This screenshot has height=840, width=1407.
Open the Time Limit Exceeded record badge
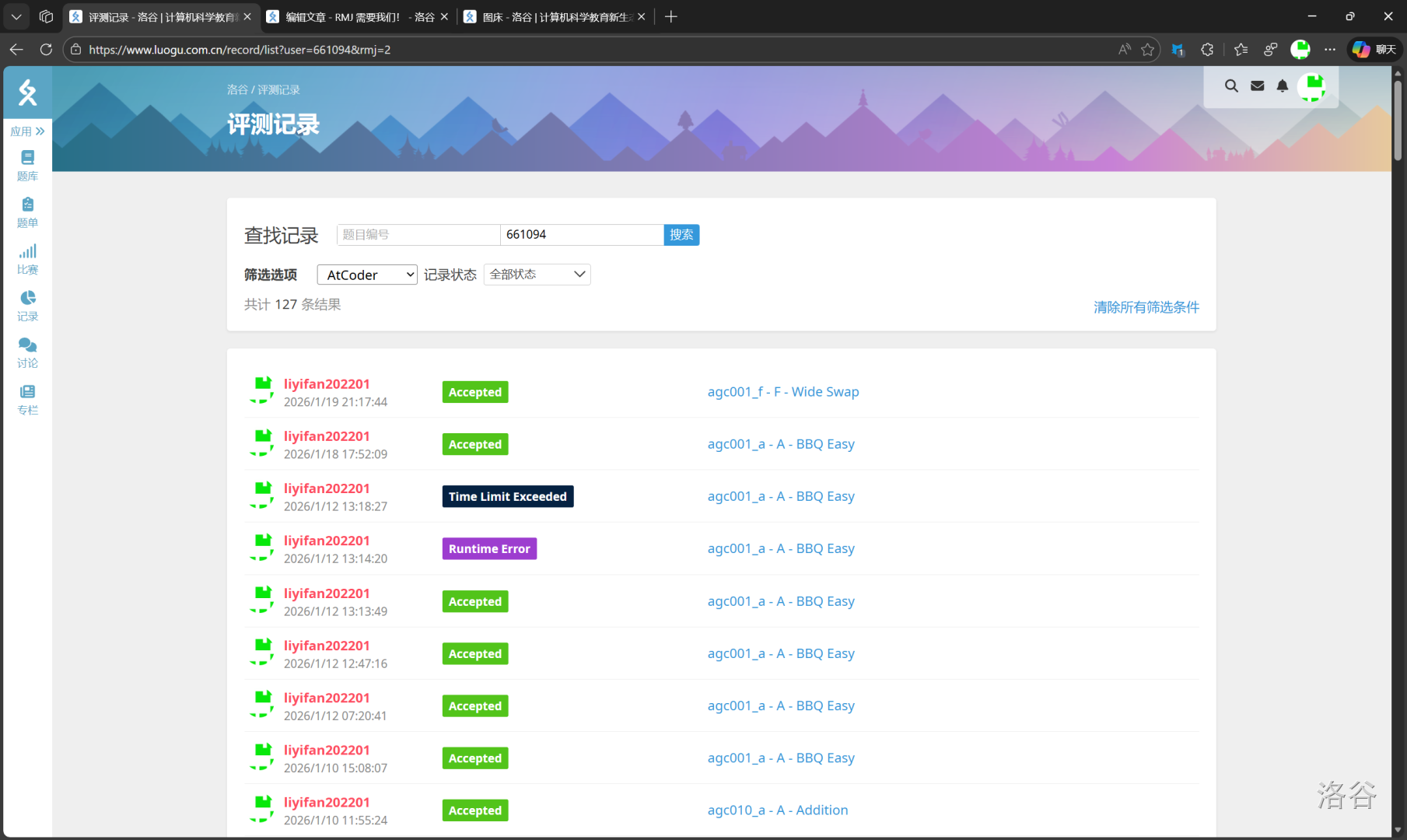[x=507, y=497]
